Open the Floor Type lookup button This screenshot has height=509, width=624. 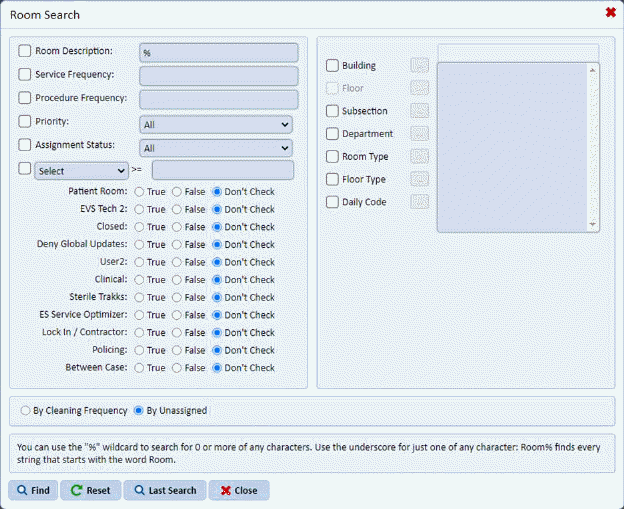pos(420,180)
